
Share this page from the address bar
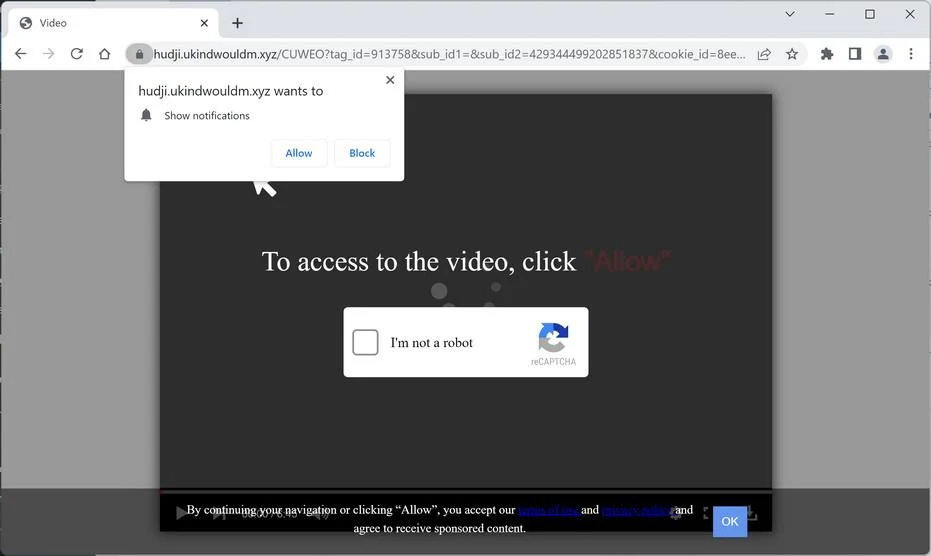click(764, 54)
